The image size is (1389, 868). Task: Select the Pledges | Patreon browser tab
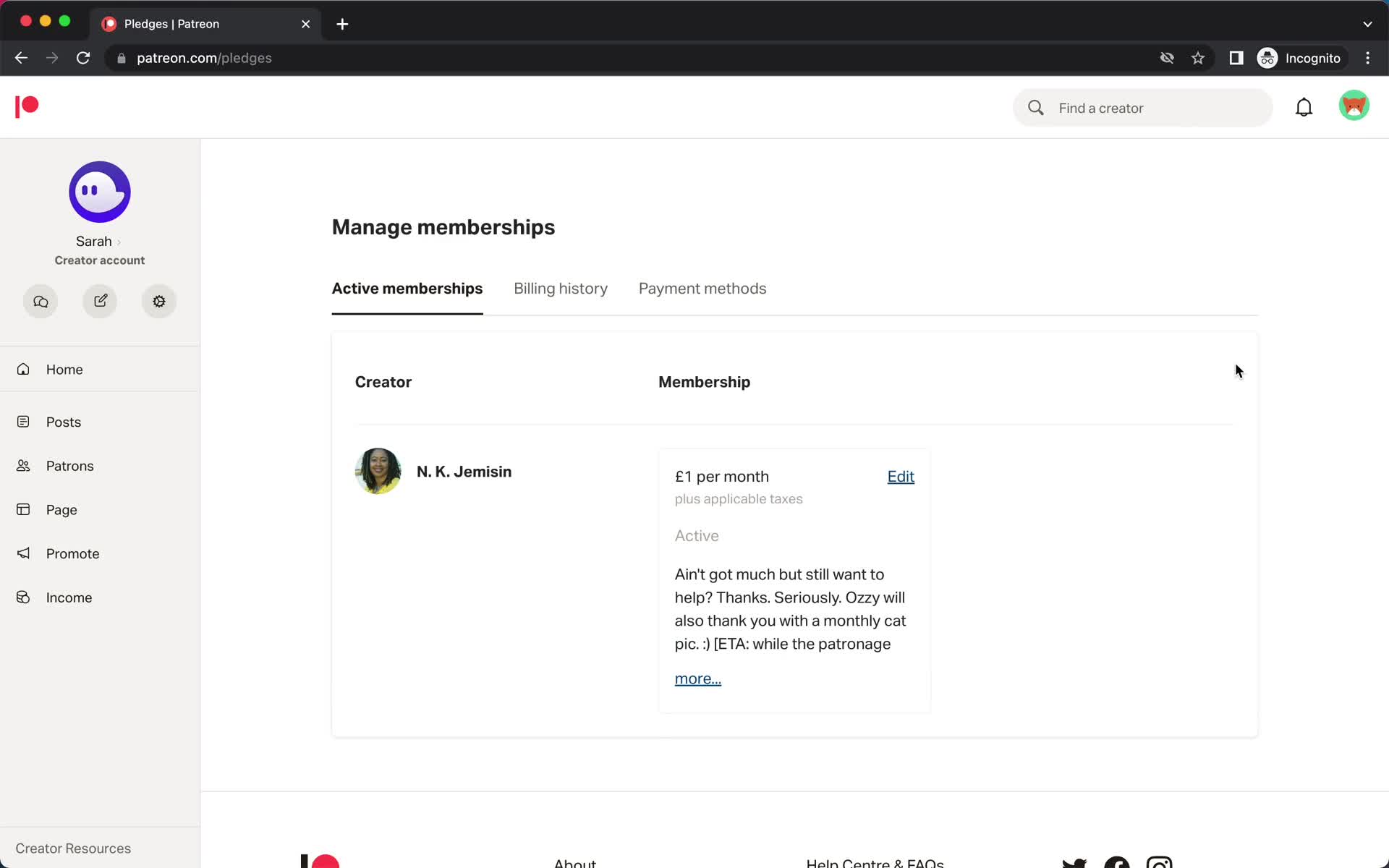(206, 24)
